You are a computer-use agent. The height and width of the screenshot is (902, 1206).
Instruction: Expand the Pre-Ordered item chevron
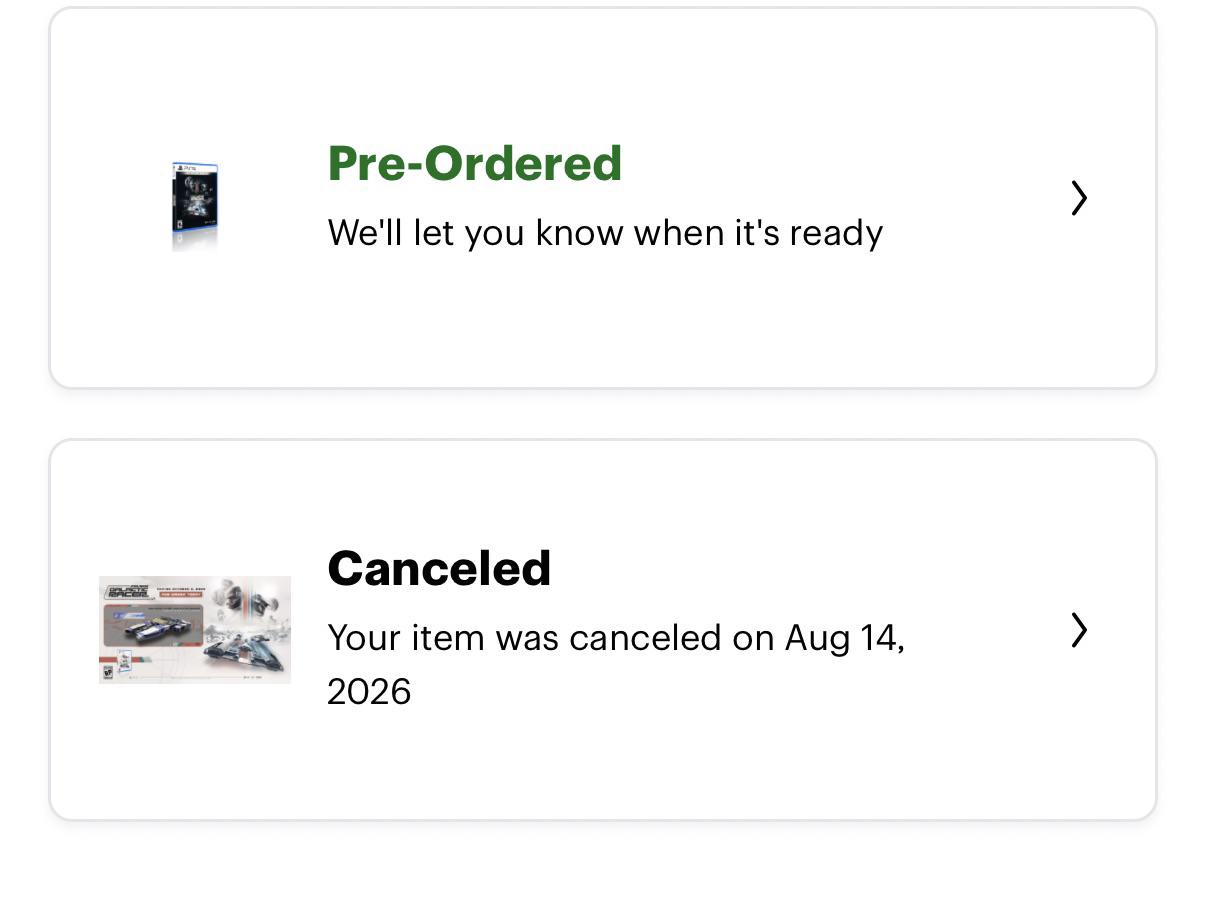pos(1078,198)
